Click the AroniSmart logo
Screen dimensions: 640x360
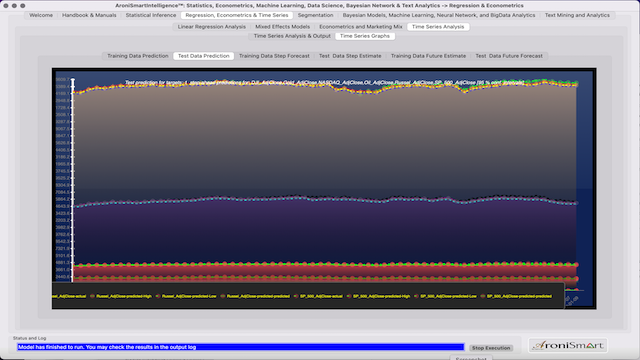(x=568, y=346)
